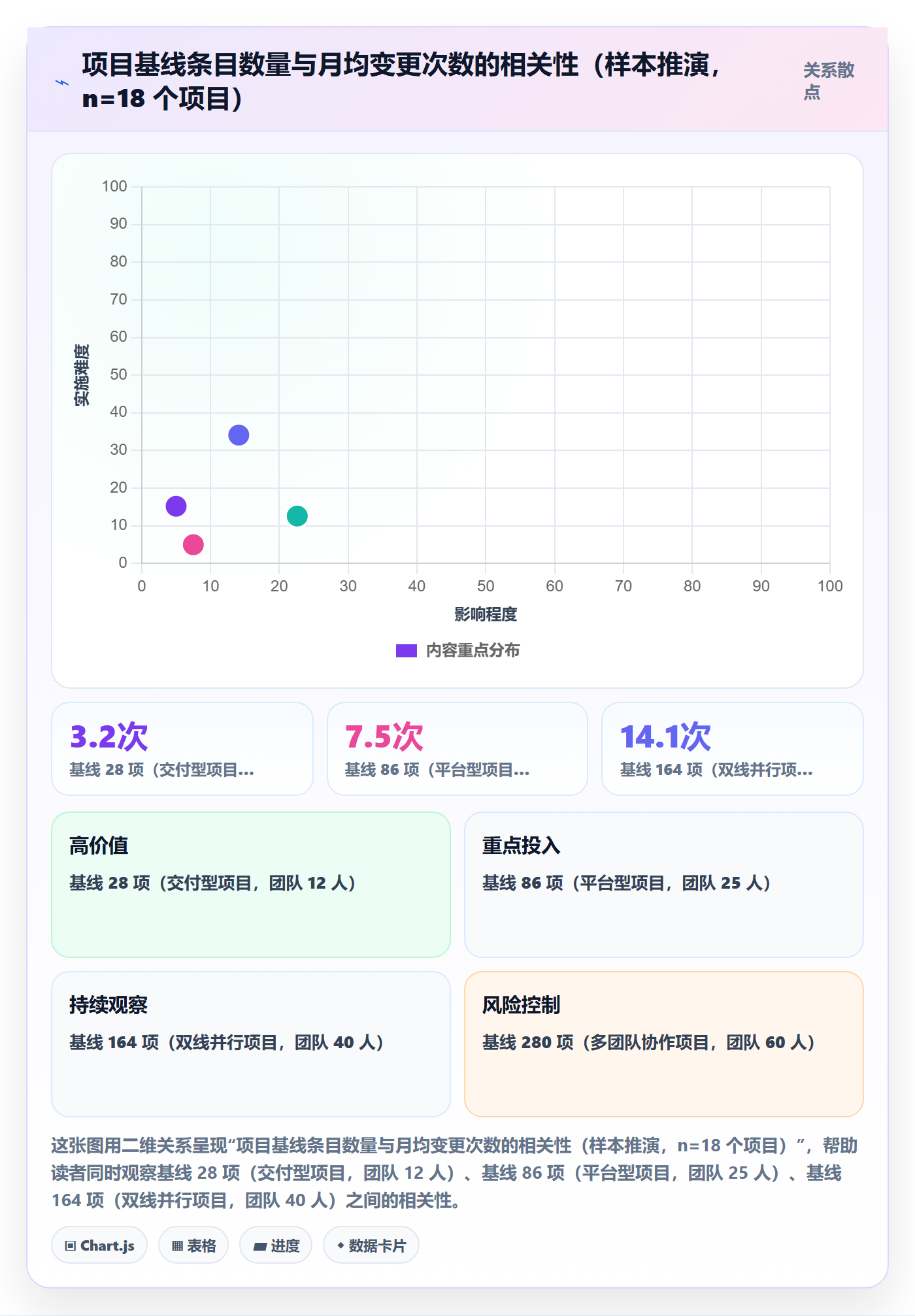Click the blue scatter point on the chart
Screen dimensions: 915x1316
[x=239, y=435]
